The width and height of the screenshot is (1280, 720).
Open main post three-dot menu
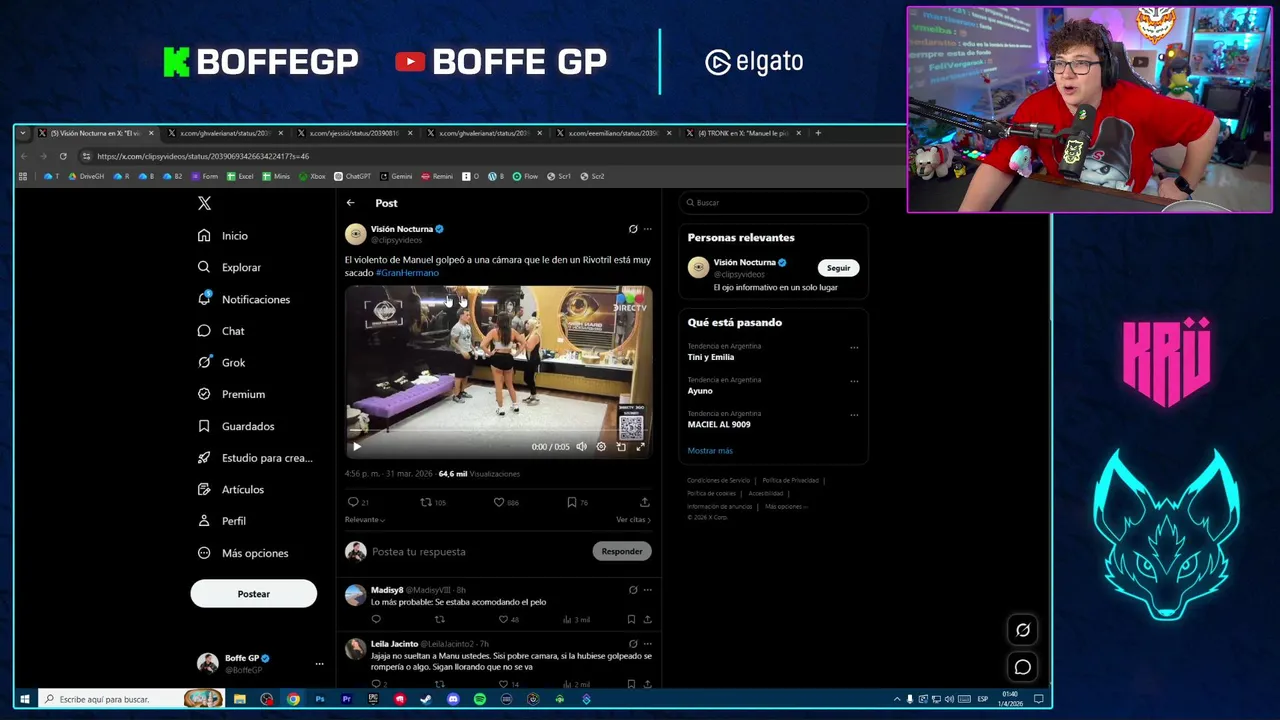coord(647,229)
